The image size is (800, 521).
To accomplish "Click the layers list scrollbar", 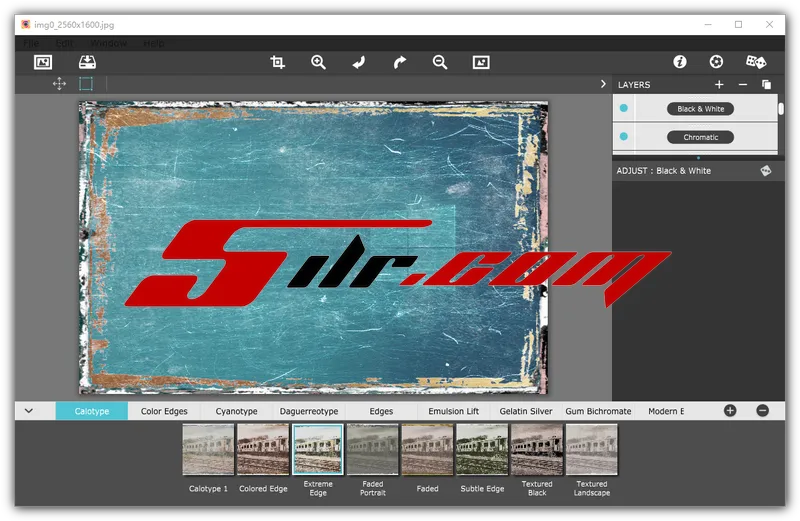I will coord(781,109).
